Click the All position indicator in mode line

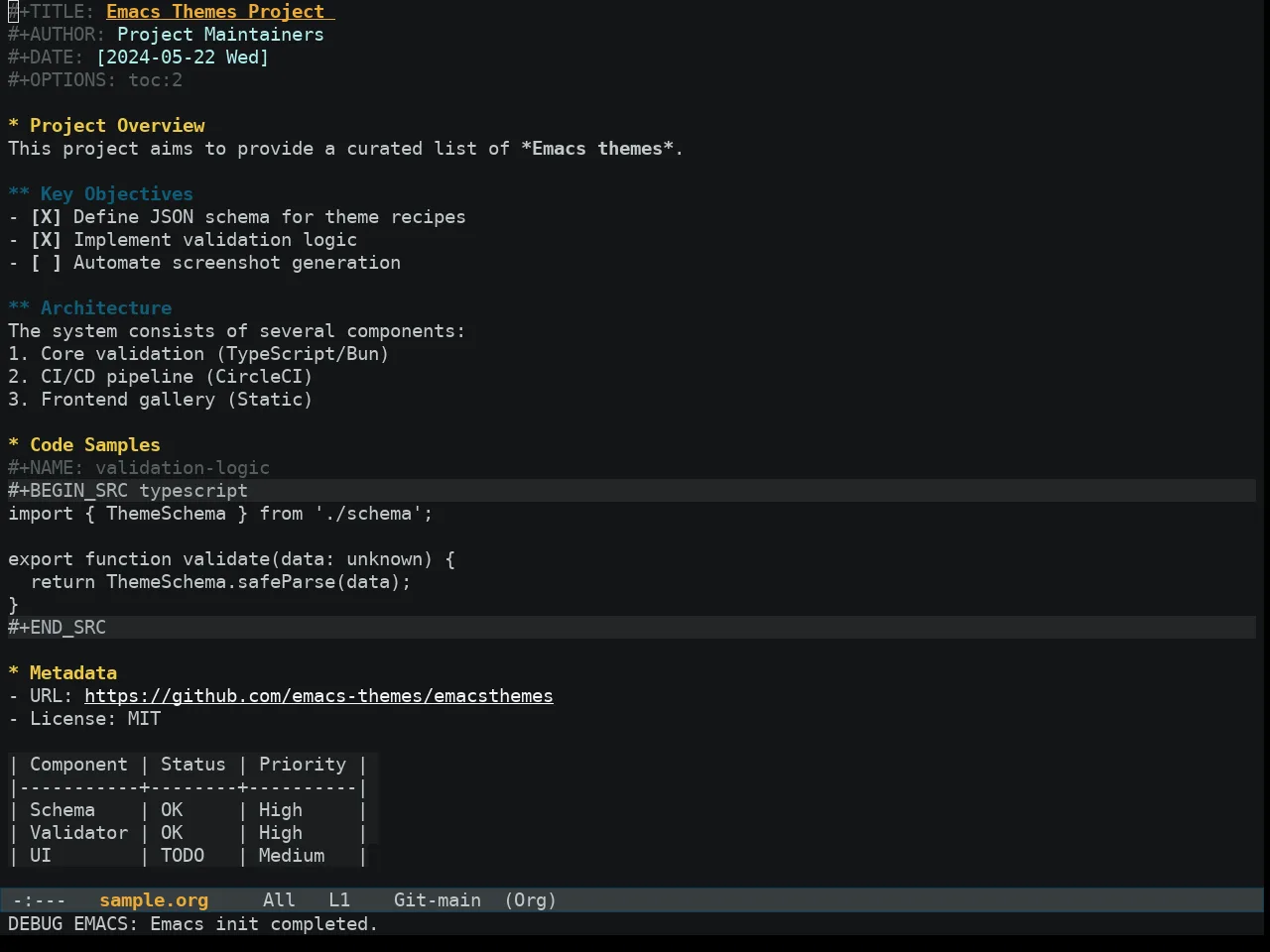click(x=279, y=900)
